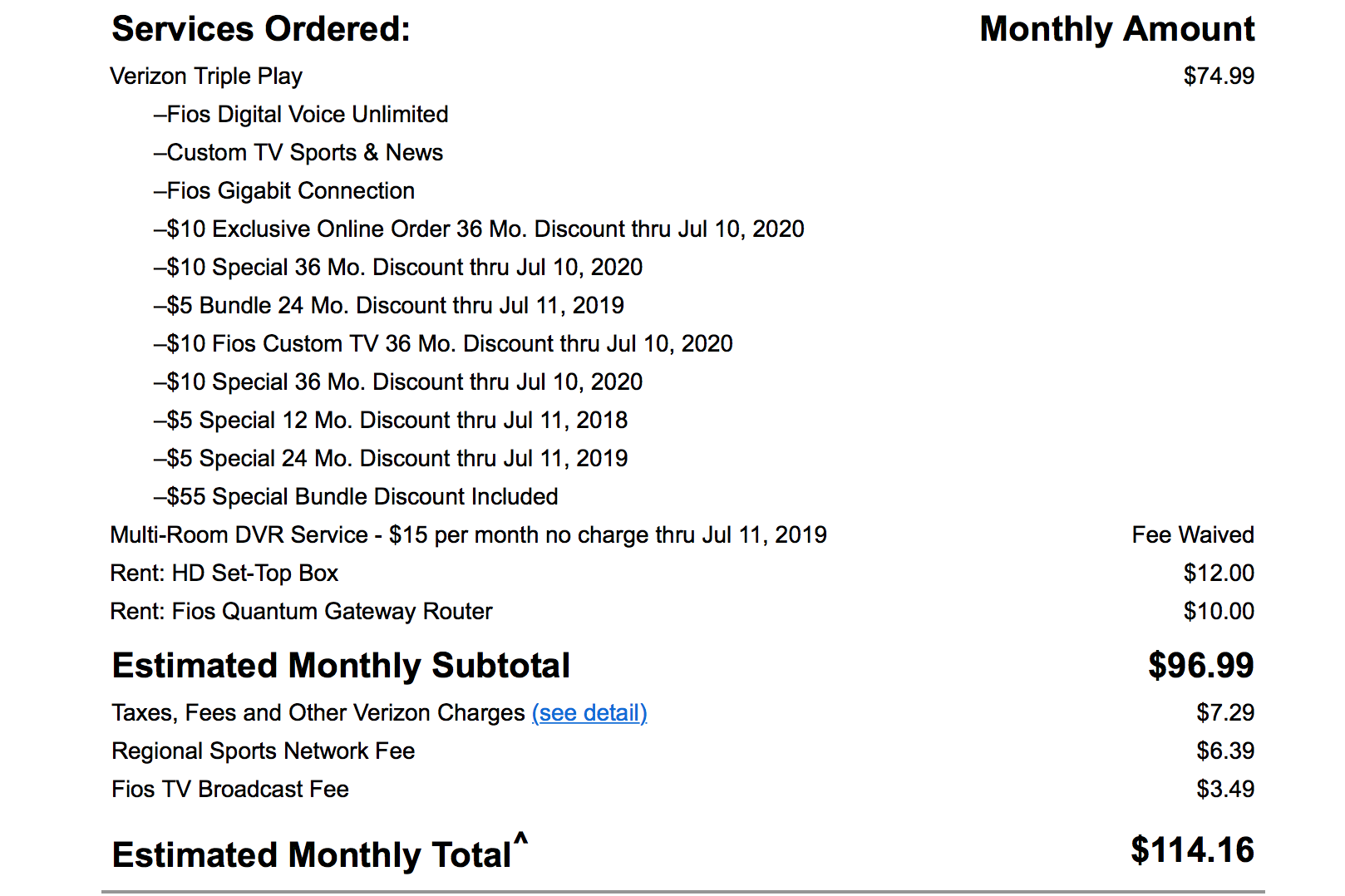Screen dimensions: 1345x896
Task: Select the Monthly Amount column header
Action: pyautogui.click(x=1117, y=29)
